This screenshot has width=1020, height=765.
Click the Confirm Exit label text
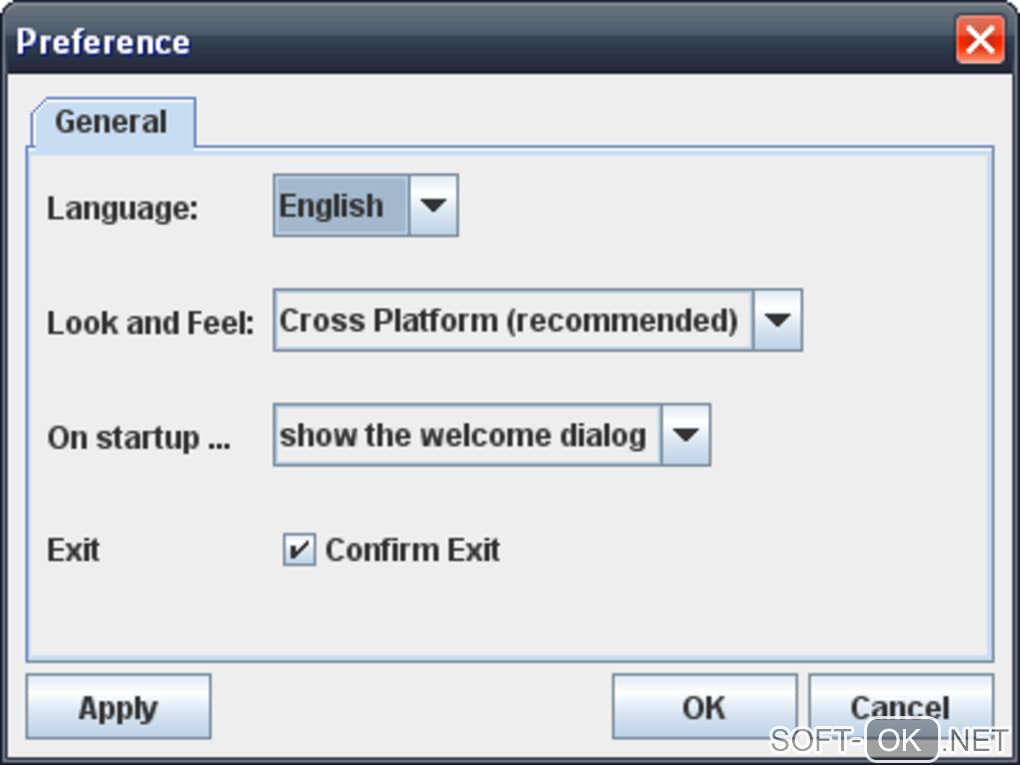(x=412, y=550)
